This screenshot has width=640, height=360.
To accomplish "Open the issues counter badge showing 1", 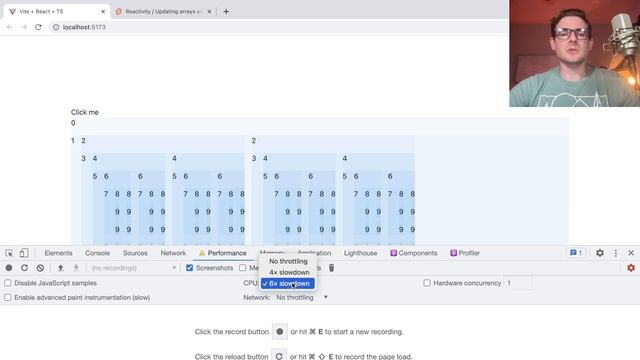I will tap(576, 253).
